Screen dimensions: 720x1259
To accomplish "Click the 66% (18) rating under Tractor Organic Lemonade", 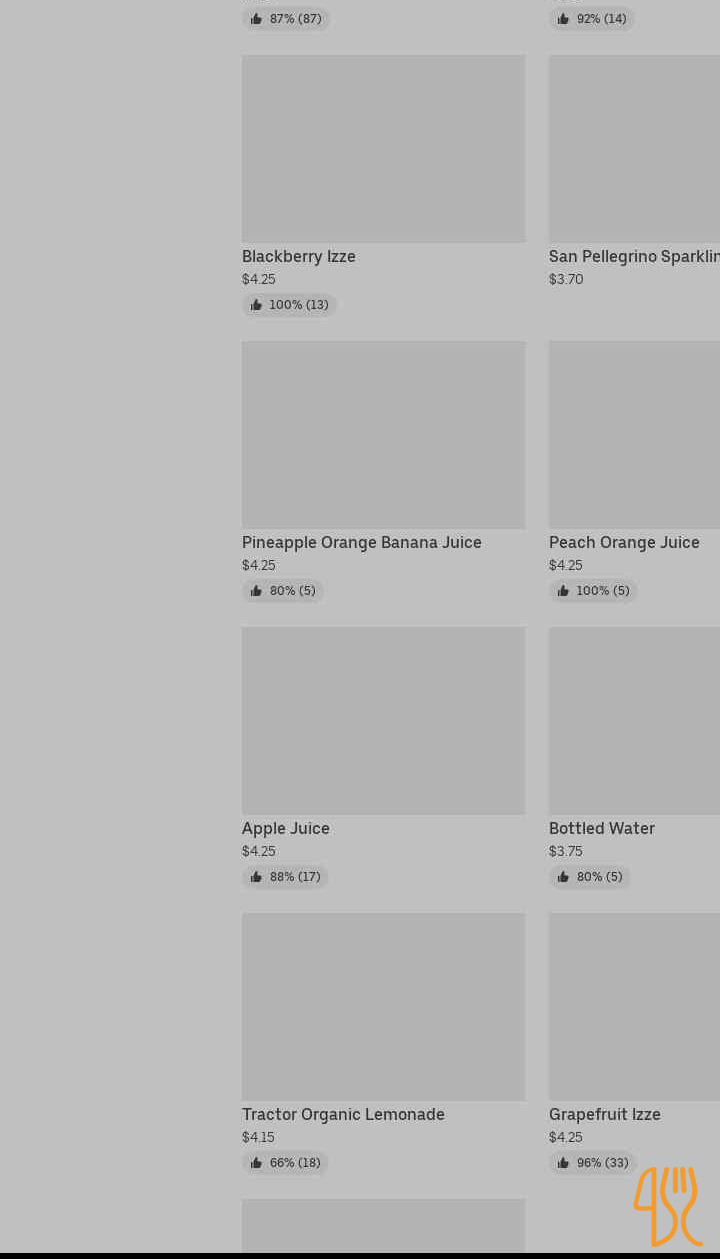I will 285,1163.
